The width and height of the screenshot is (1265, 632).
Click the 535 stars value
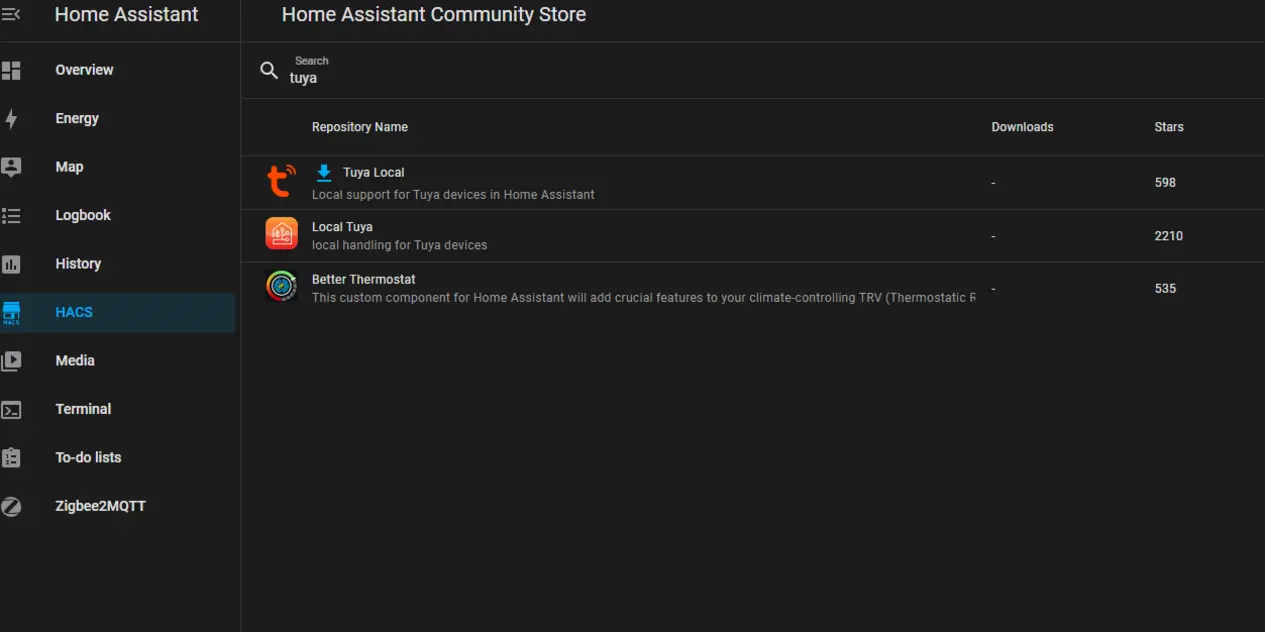(x=1165, y=288)
